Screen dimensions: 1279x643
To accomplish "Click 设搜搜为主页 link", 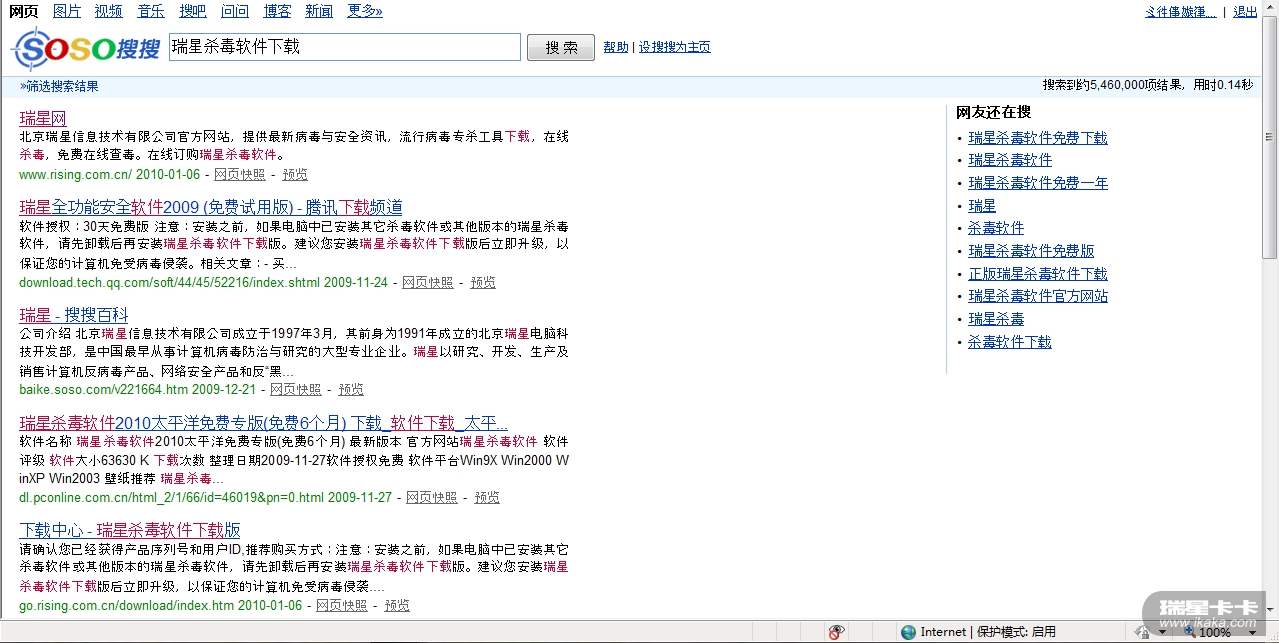I will (675, 47).
